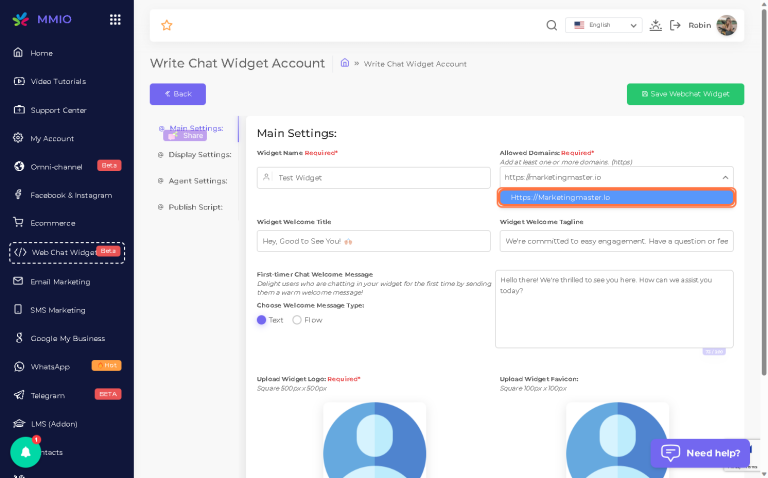Open the notification bell bubble
Screen dimensions: 768x478
point(25,452)
